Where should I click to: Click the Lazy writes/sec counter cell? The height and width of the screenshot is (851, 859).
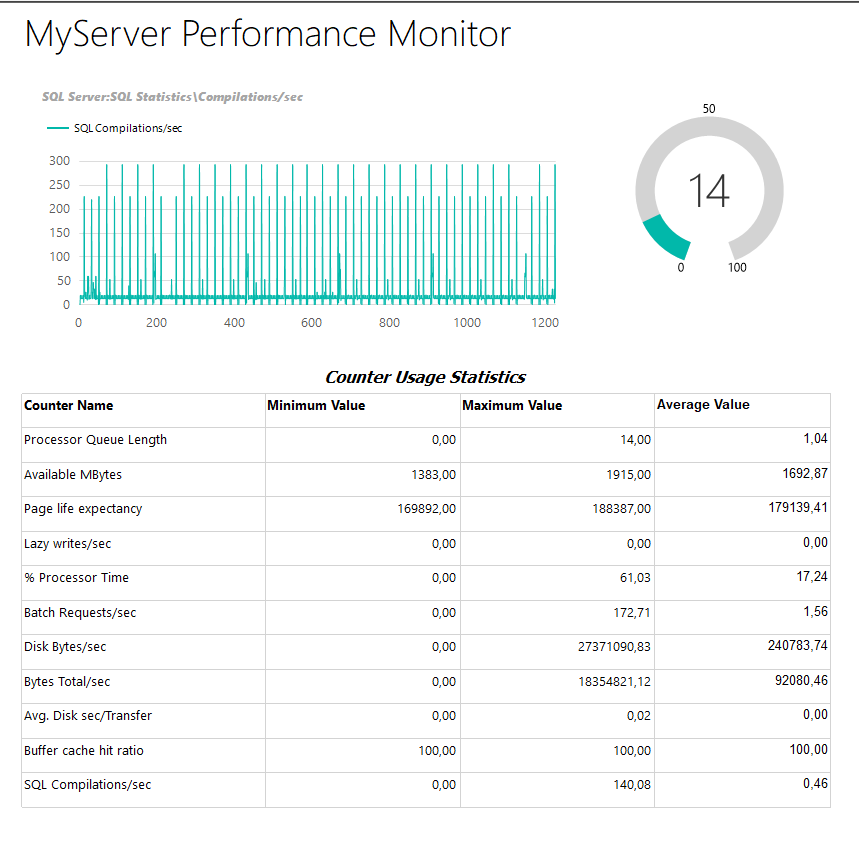coord(67,543)
